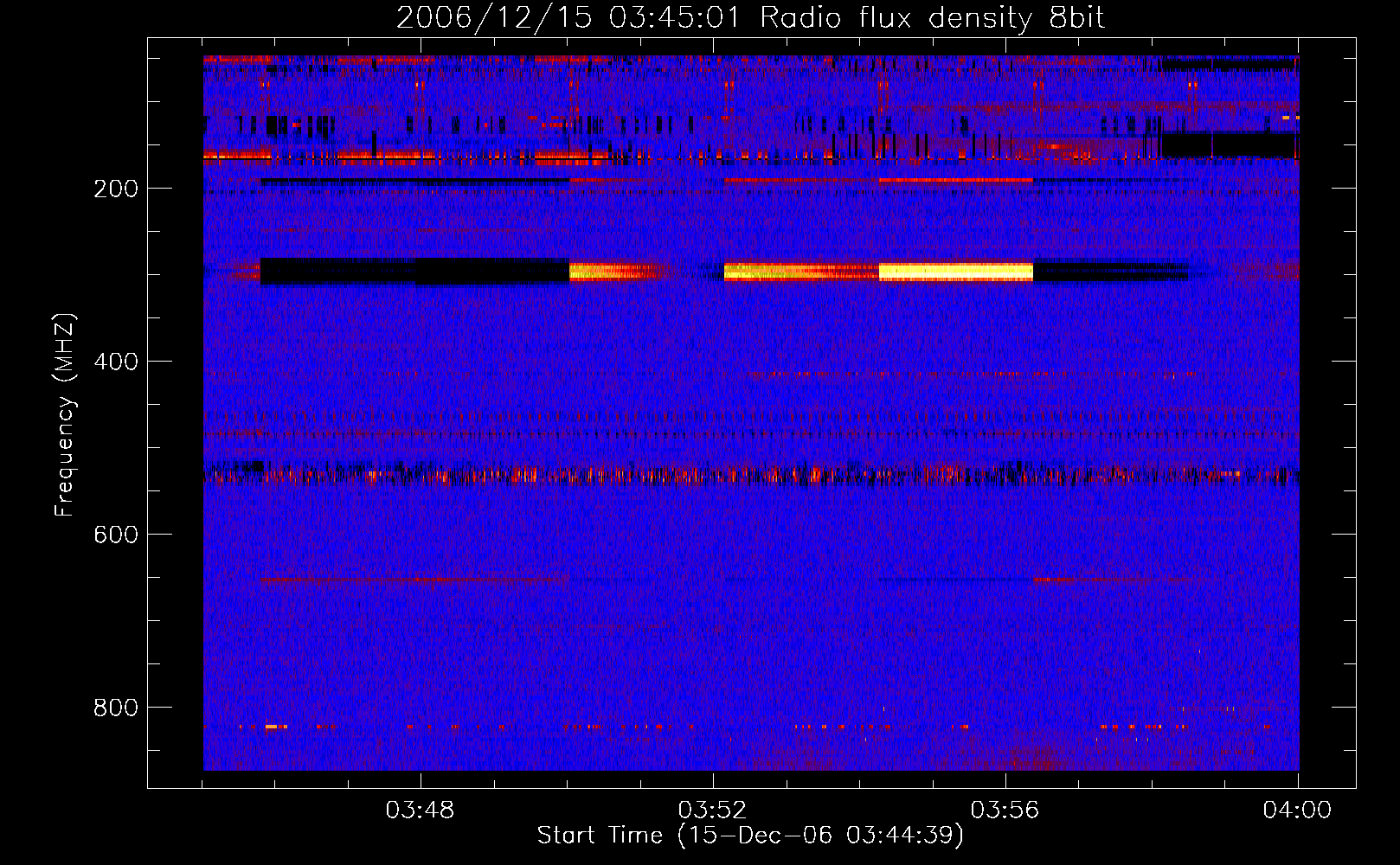The image size is (1400, 865).
Task: Click the 400 frequency tick label
Action: pyautogui.click(x=116, y=362)
